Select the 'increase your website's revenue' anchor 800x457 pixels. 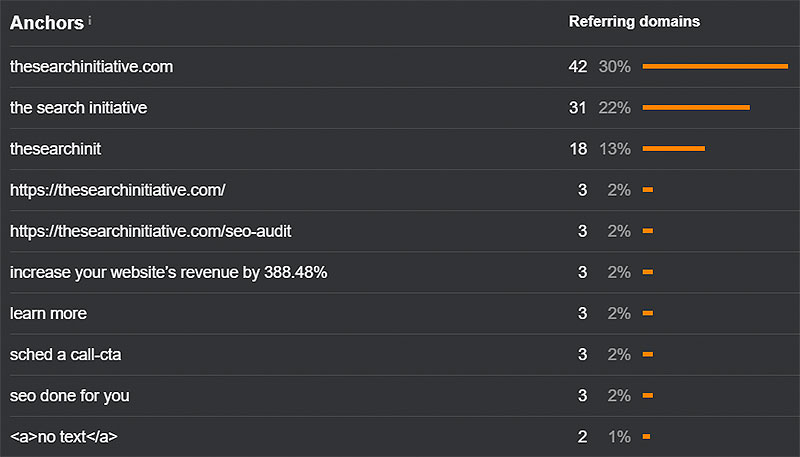tap(169, 272)
